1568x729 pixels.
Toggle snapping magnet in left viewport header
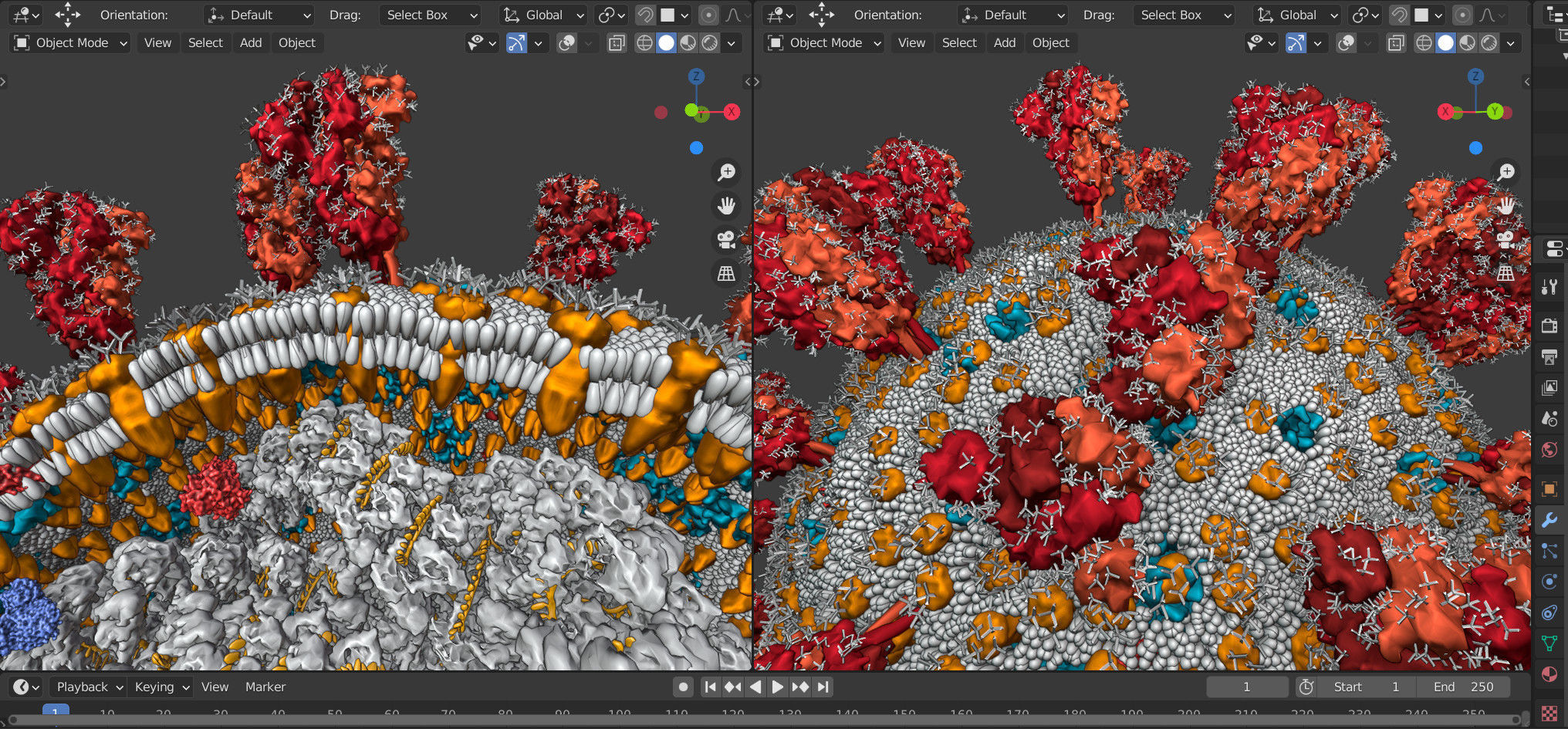(645, 15)
